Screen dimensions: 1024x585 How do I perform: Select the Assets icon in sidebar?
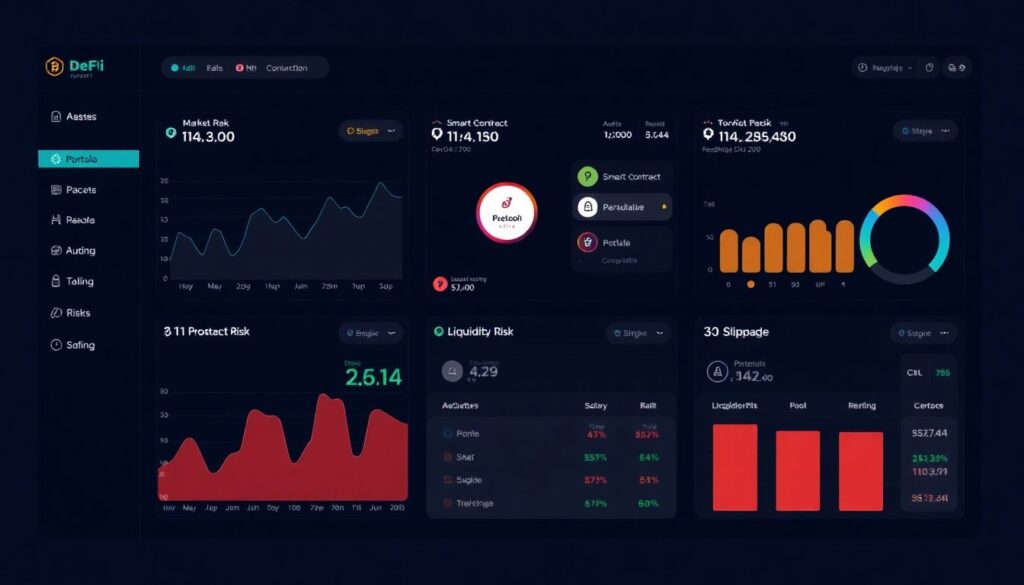tap(55, 117)
